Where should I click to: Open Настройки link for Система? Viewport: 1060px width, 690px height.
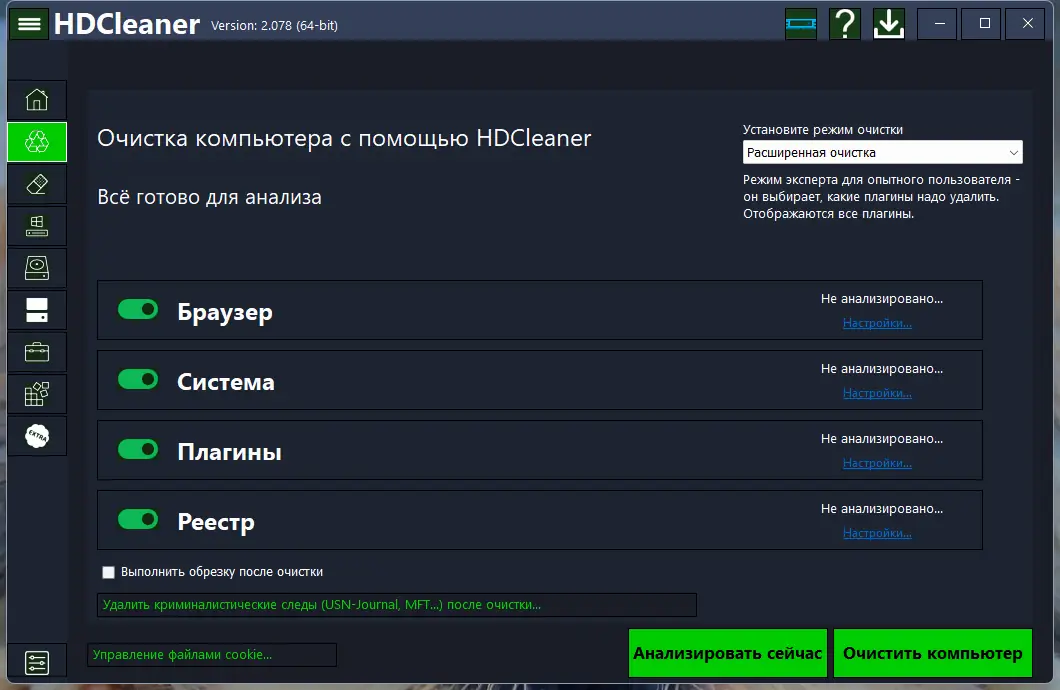(877, 393)
